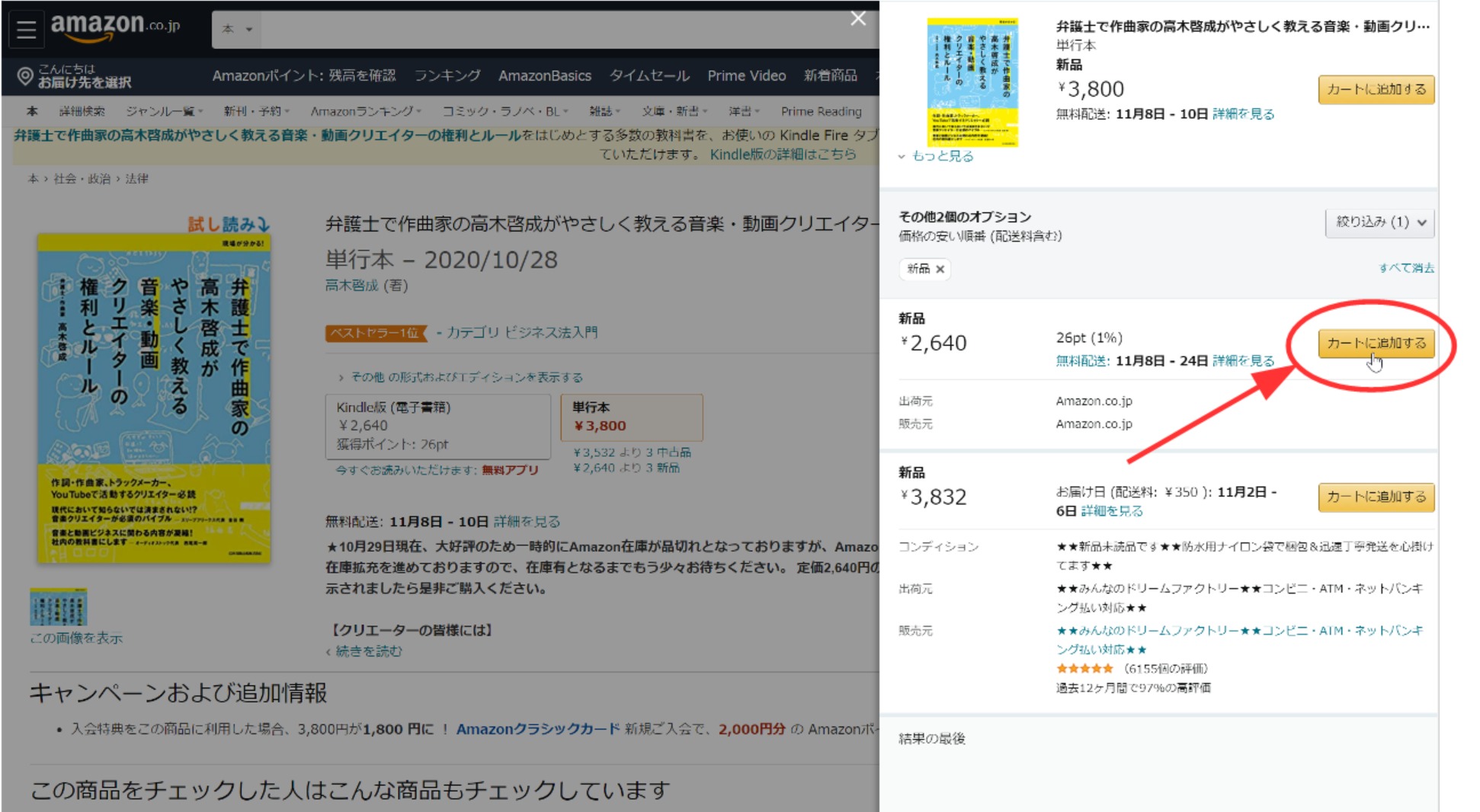Open the Amazonランキング dropdown menu
The image size is (1480, 812).
point(366,111)
